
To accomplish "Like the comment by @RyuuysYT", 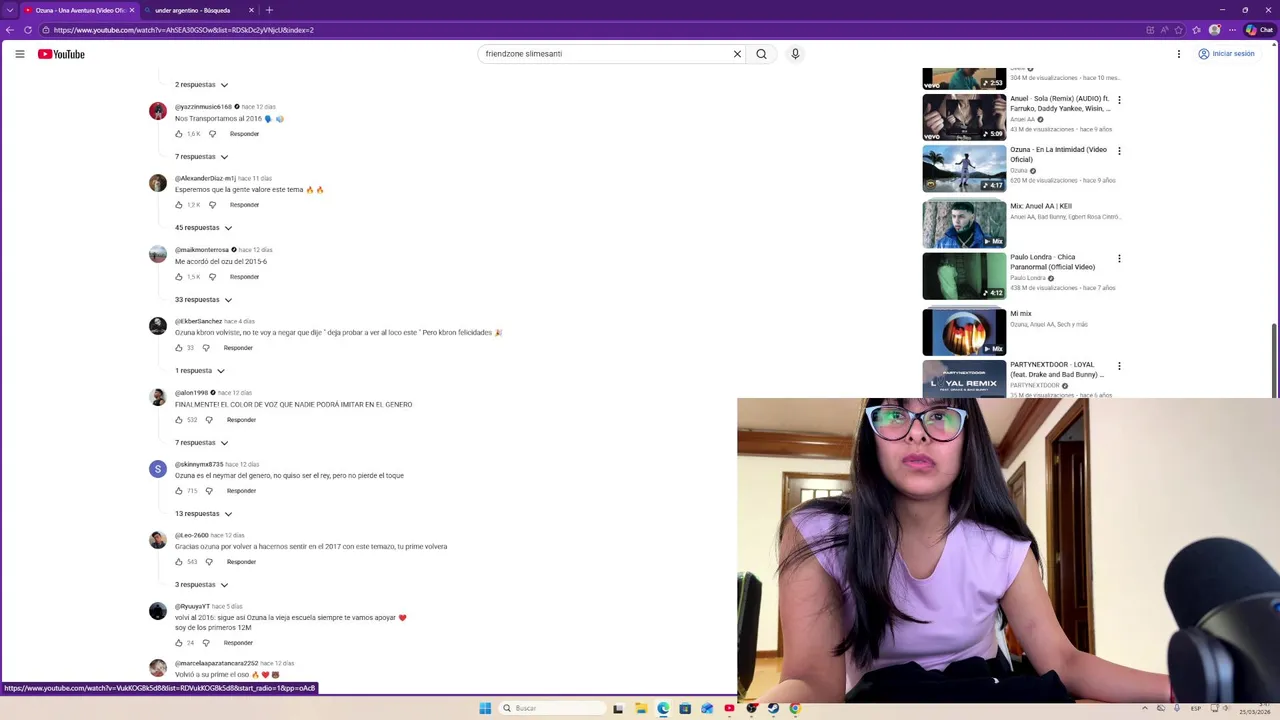I will (179, 643).
